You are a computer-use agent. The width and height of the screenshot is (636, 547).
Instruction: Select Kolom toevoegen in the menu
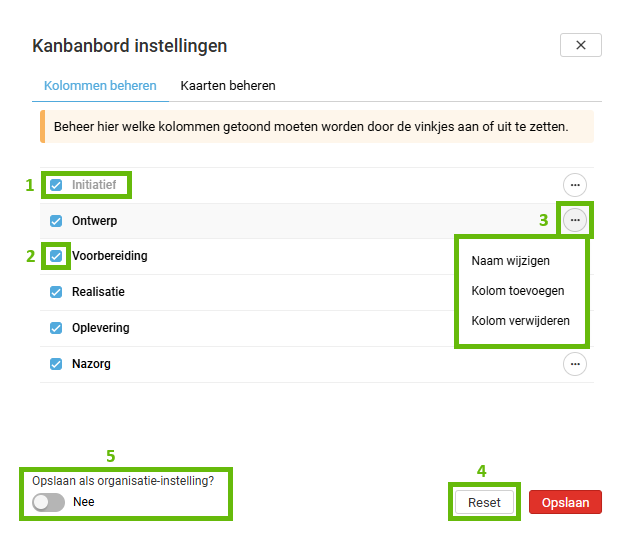coord(517,291)
